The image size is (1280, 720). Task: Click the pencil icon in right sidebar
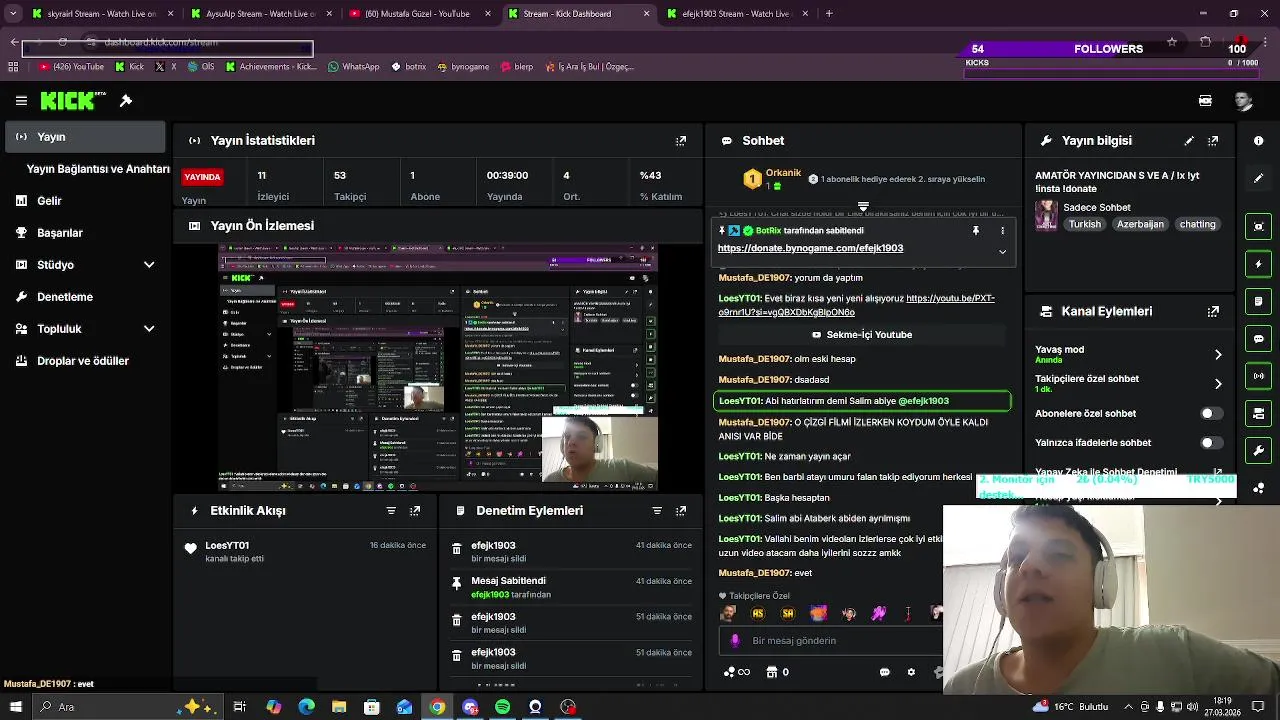point(1259,178)
